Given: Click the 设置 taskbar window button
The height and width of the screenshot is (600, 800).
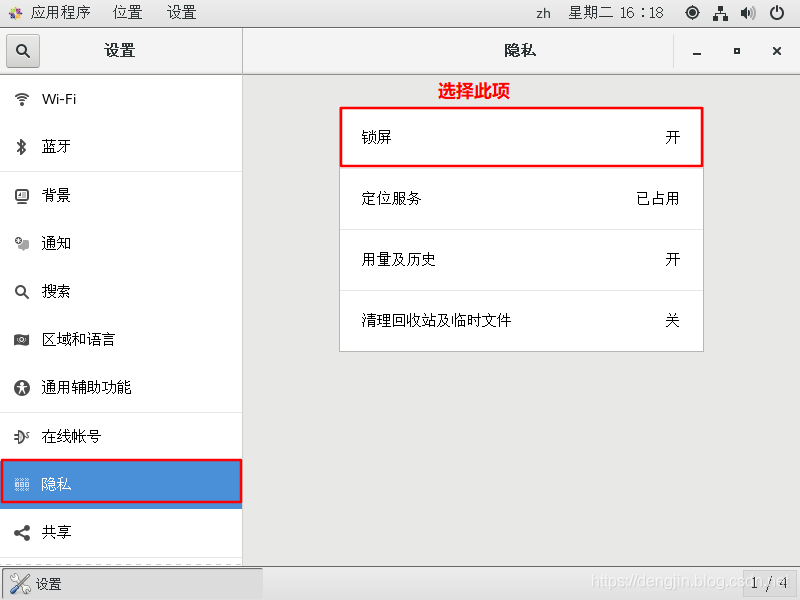Looking at the screenshot, I should [x=133, y=584].
